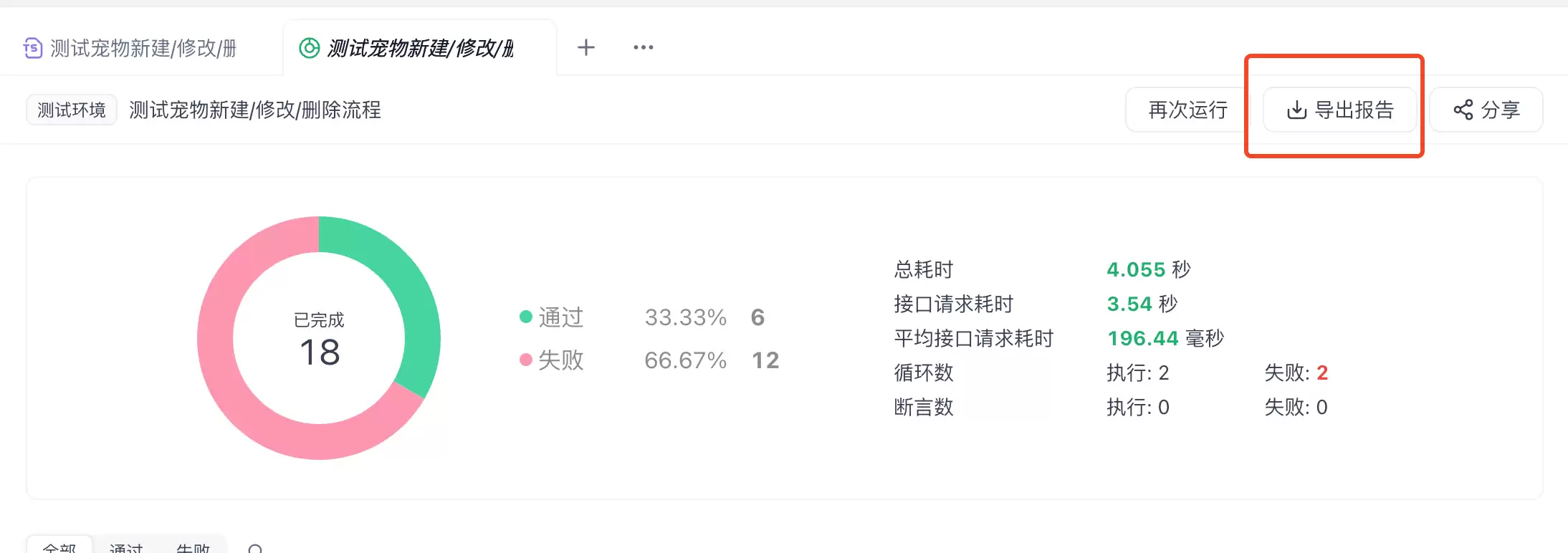Click the 33.33% pass percentage

(686, 317)
